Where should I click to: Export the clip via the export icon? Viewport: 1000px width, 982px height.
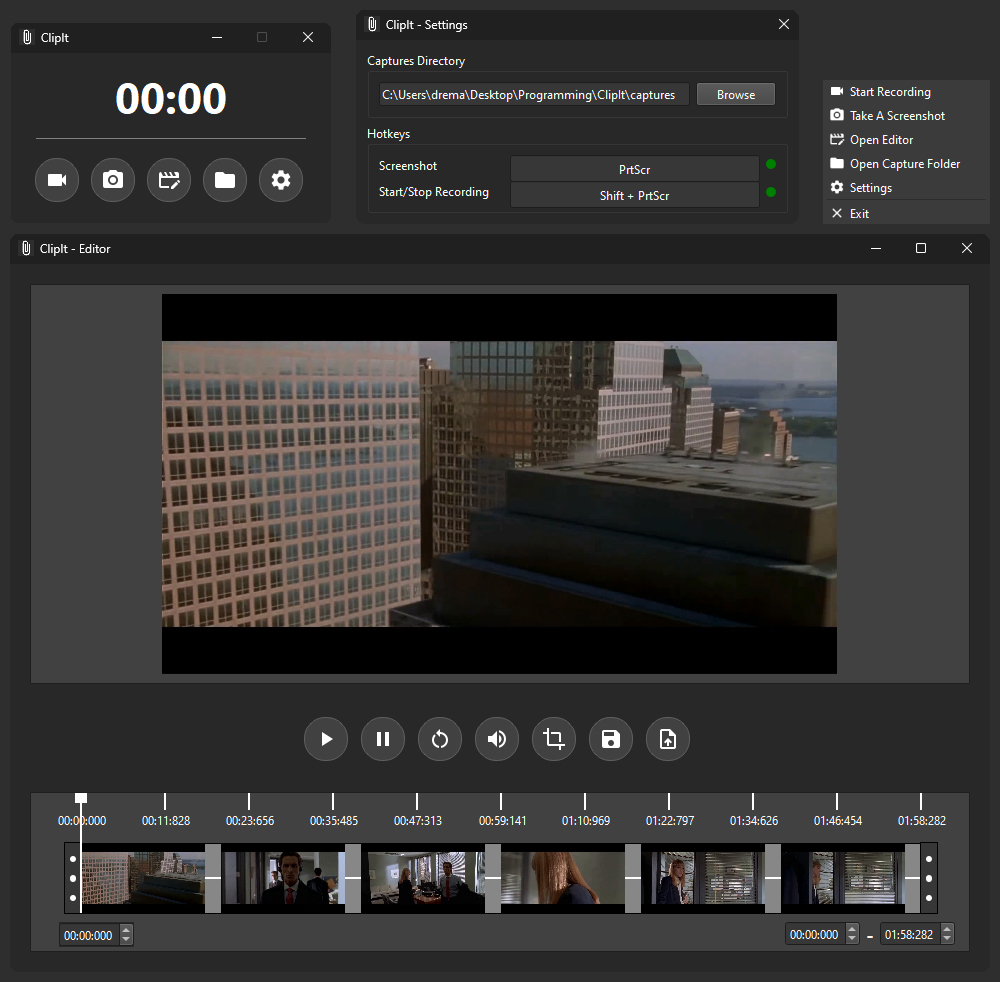(x=668, y=739)
